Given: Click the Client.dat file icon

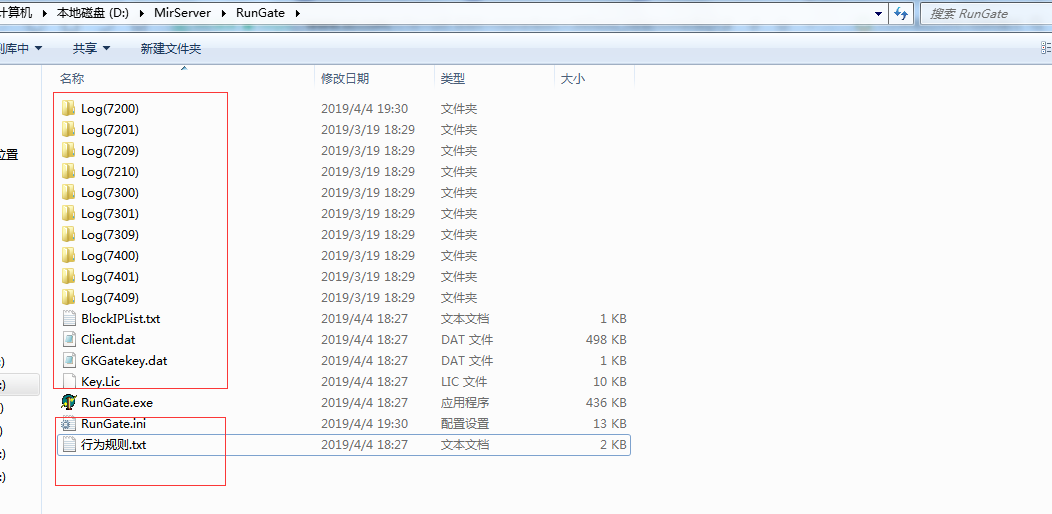Looking at the screenshot, I should 68,339.
